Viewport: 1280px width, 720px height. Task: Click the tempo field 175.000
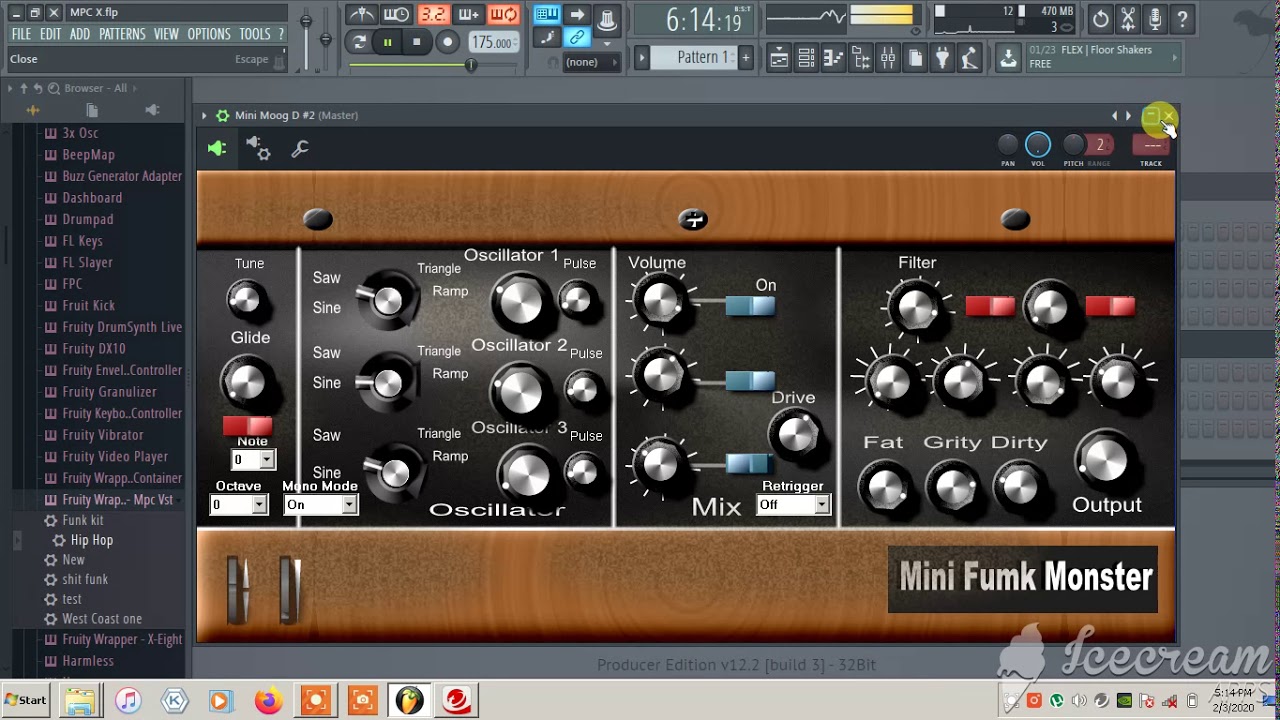point(493,43)
